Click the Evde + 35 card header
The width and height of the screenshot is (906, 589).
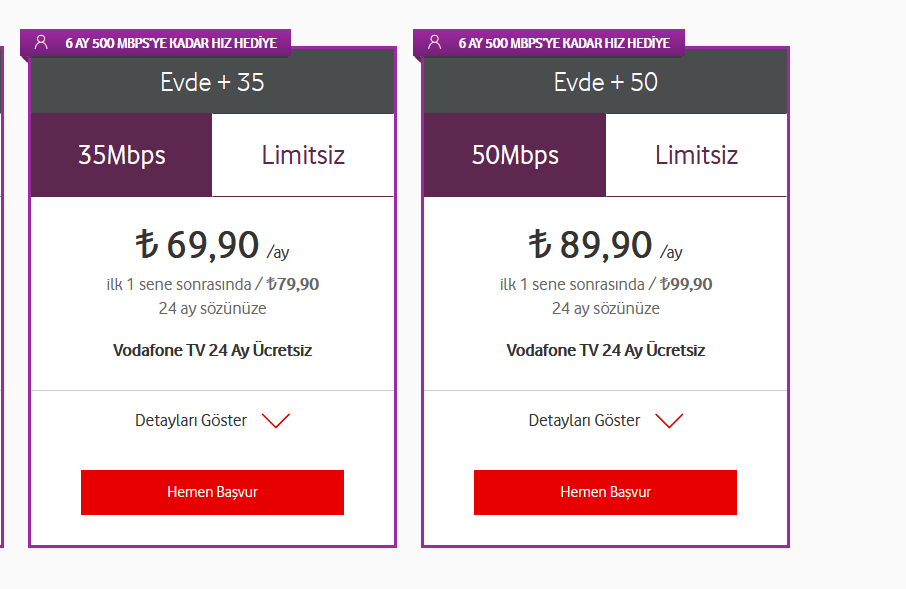click(212, 82)
